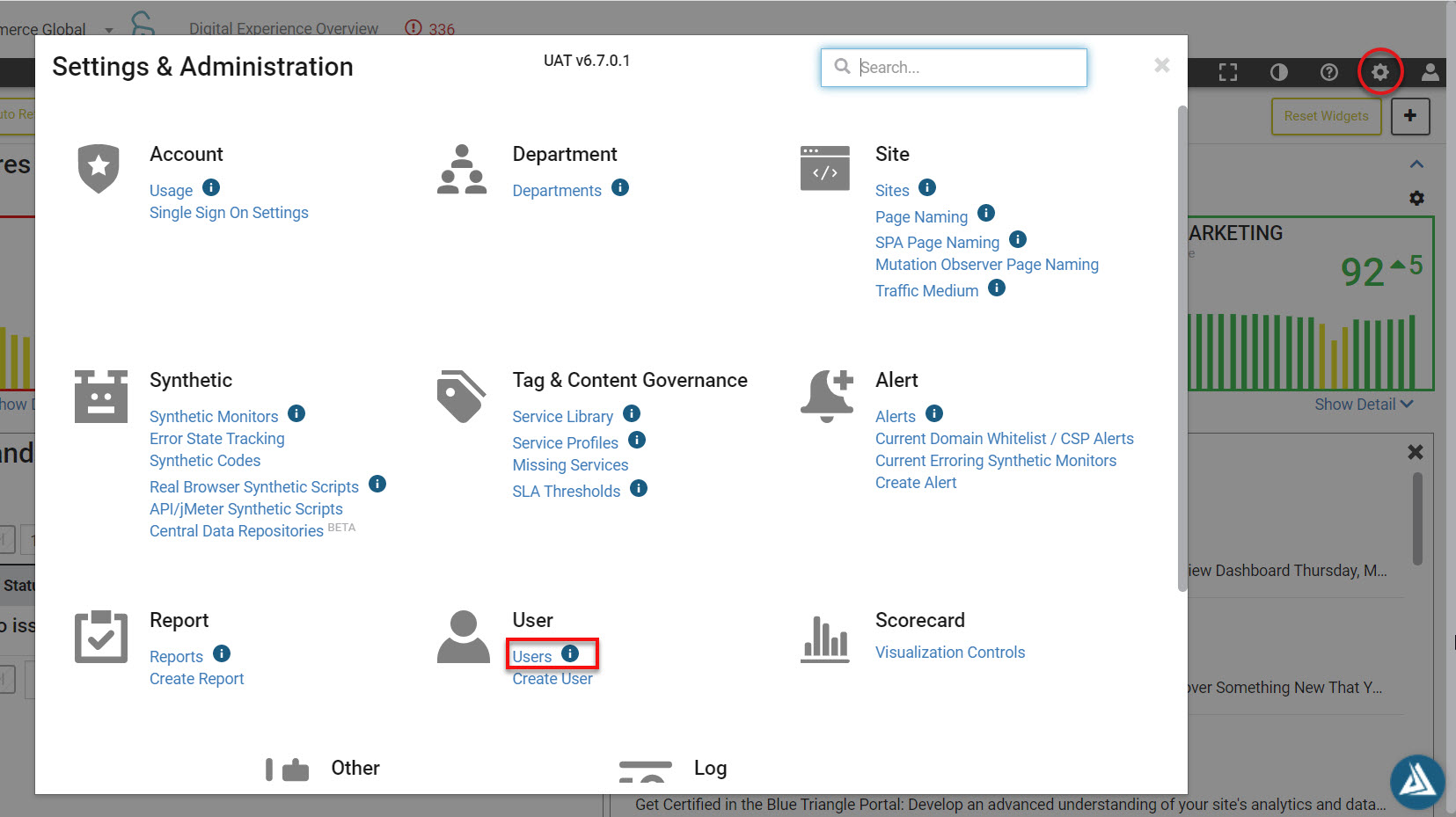The width and height of the screenshot is (1456, 817).
Task: Click the Create Report link
Action: [197, 679]
